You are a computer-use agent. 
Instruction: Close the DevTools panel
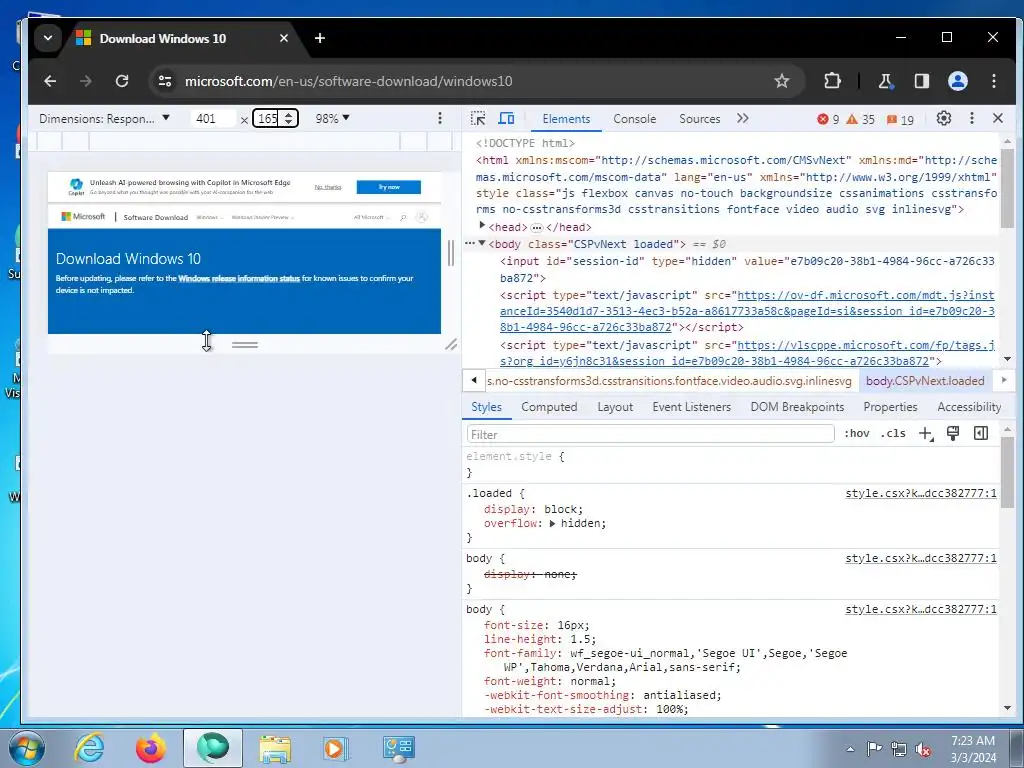(x=997, y=118)
